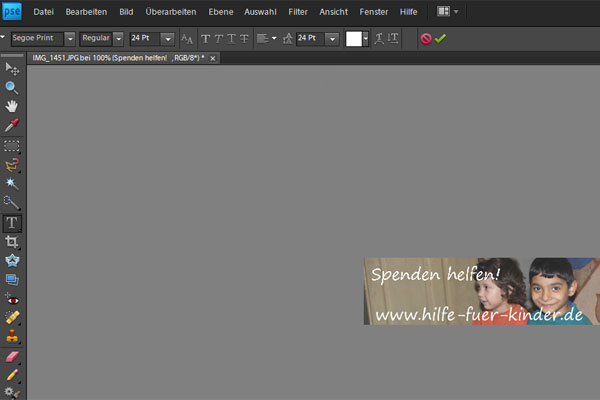Choose the Horizontal Type tool
The height and width of the screenshot is (400, 600).
click(12, 222)
